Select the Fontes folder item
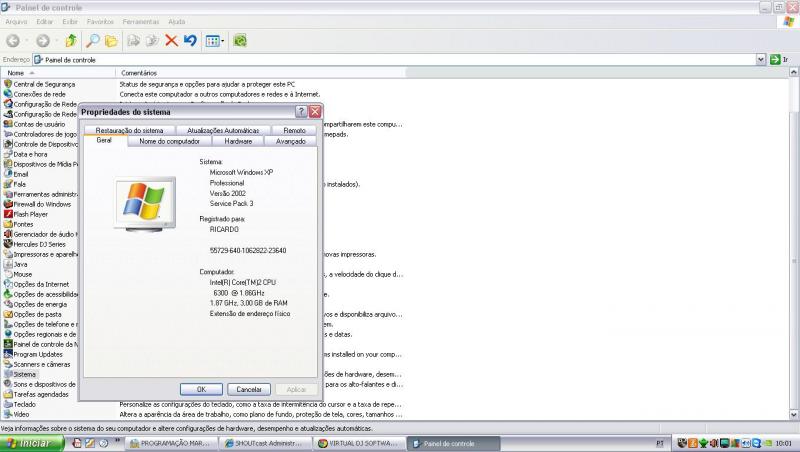 point(18,224)
